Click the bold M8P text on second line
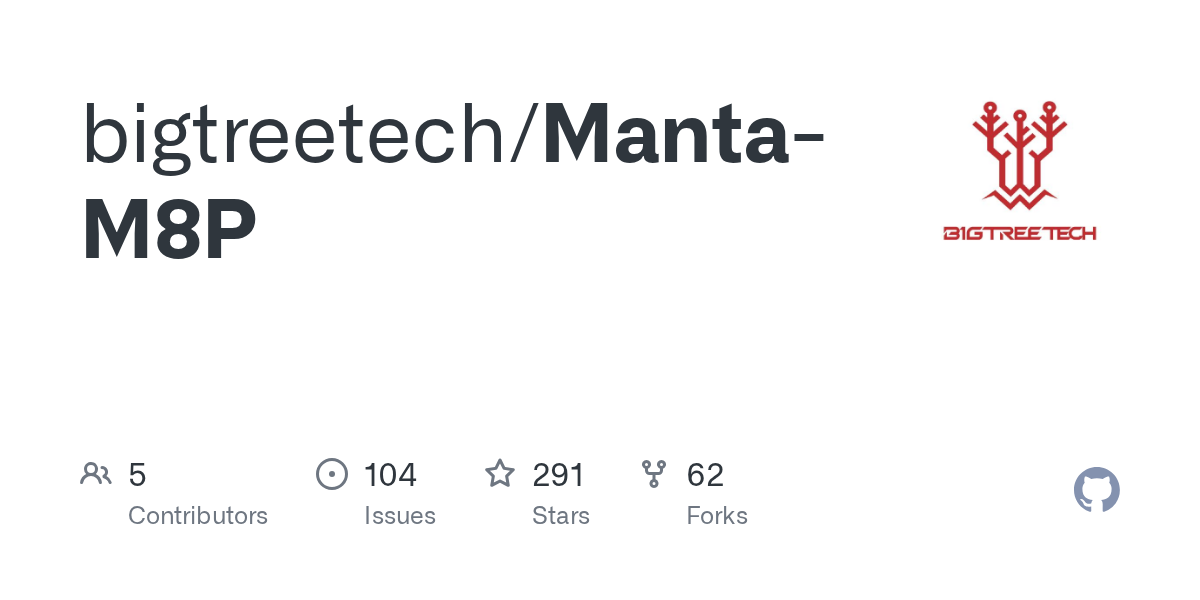Screen dimensions: 1200x600 coord(170,231)
